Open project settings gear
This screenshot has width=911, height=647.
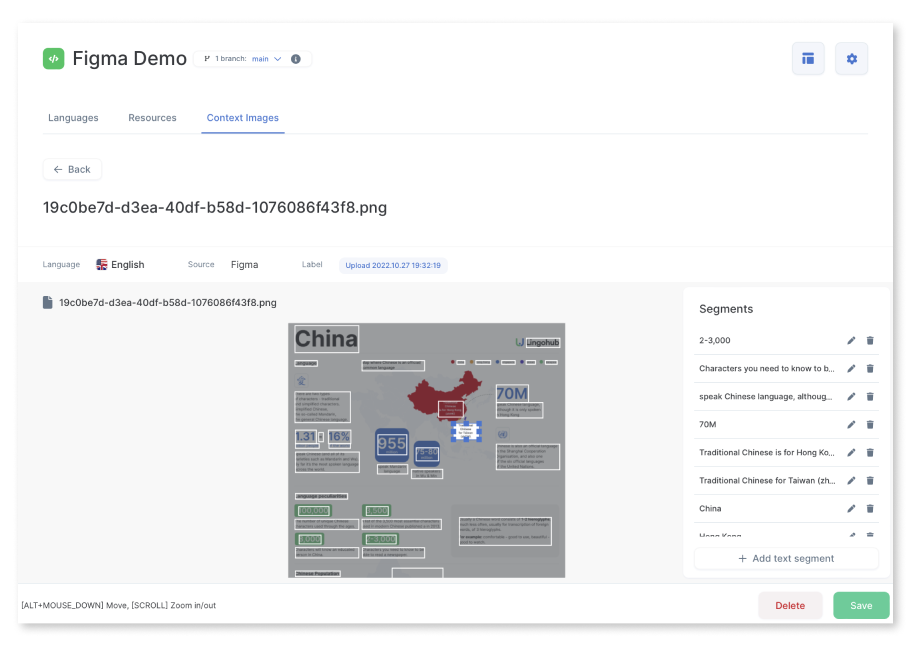tap(851, 59)
